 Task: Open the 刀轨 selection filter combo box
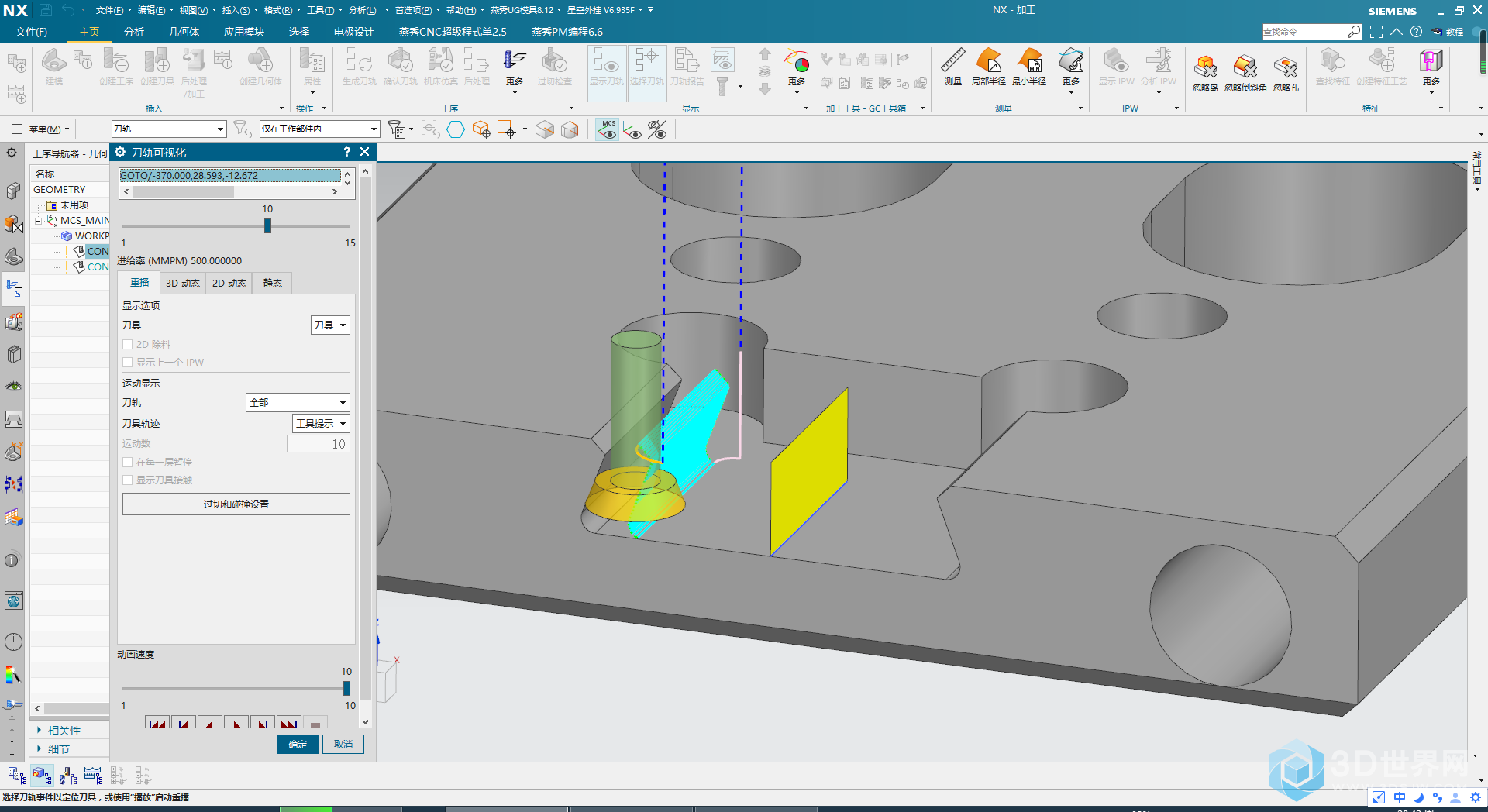click(x=169, y=129)
